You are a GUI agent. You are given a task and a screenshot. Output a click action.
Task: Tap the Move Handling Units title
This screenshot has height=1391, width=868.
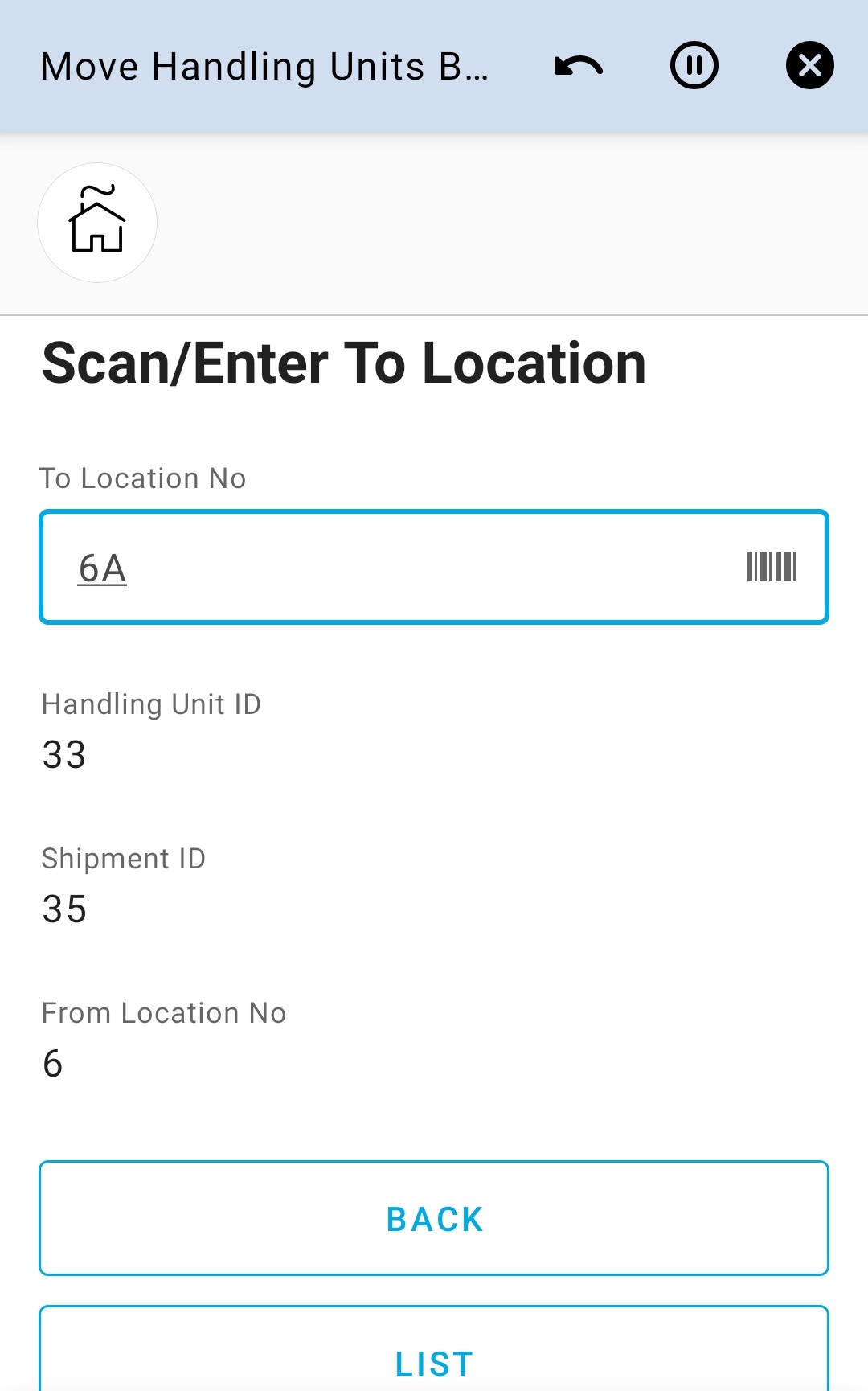265,66
